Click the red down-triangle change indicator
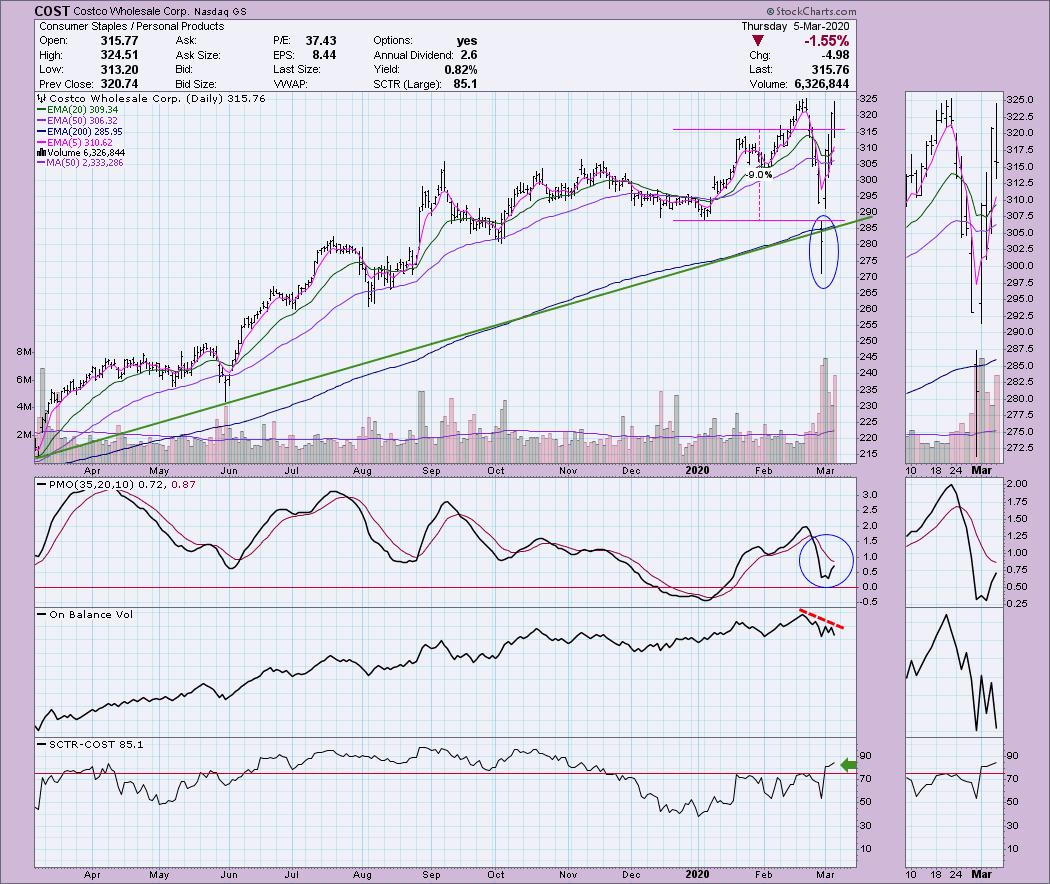1050x884 pixels. pyautogui.click(x=757, y=41)
